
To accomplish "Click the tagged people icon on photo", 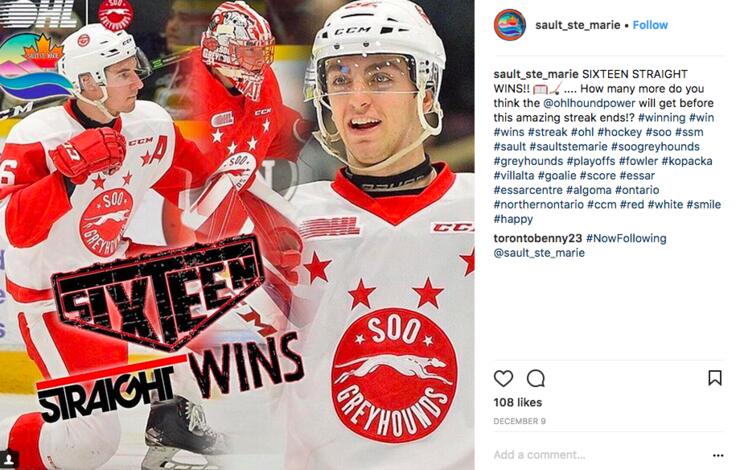I will click(x=9, y=459).
